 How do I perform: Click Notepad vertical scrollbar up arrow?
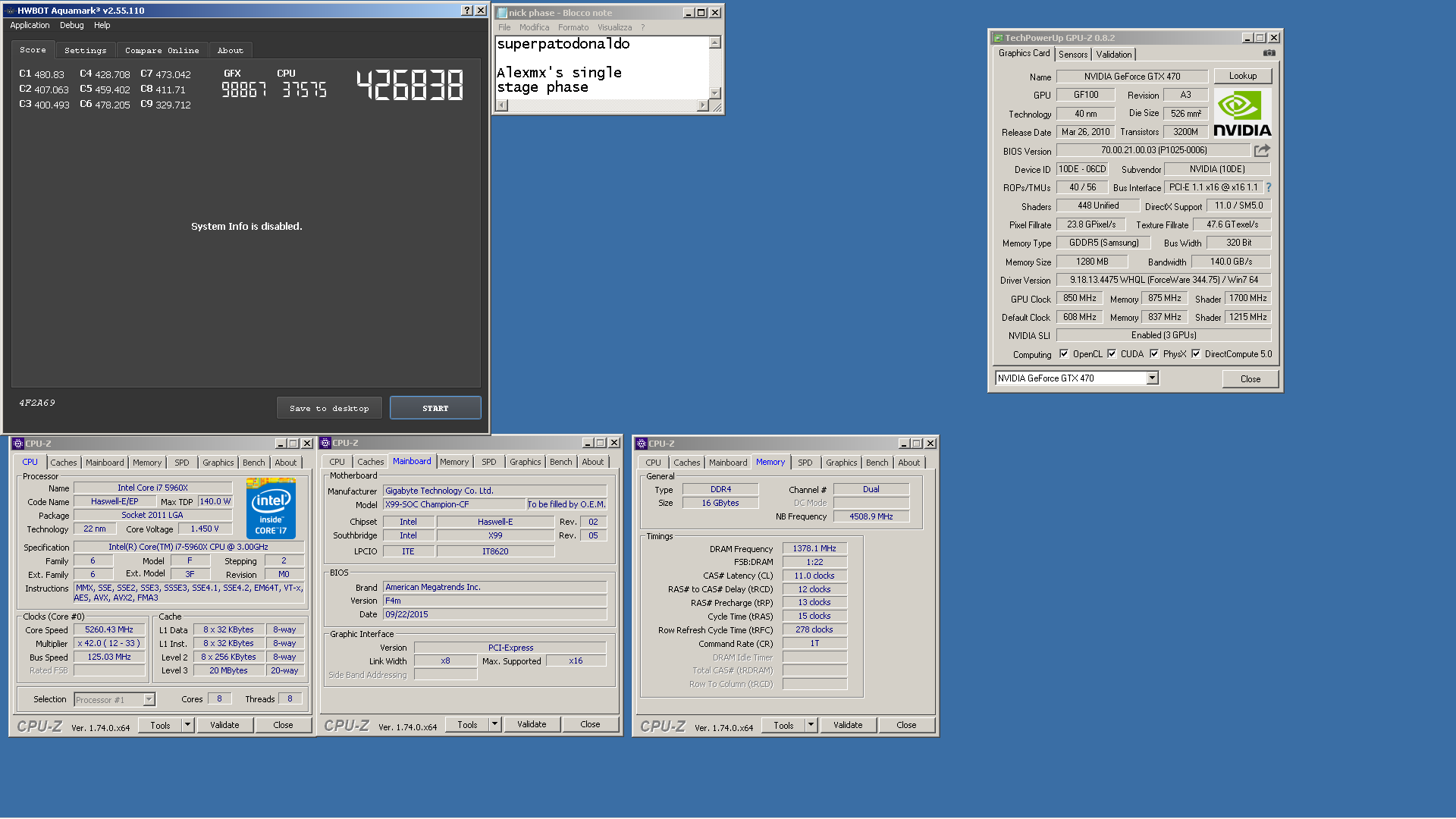coord(714,42)
